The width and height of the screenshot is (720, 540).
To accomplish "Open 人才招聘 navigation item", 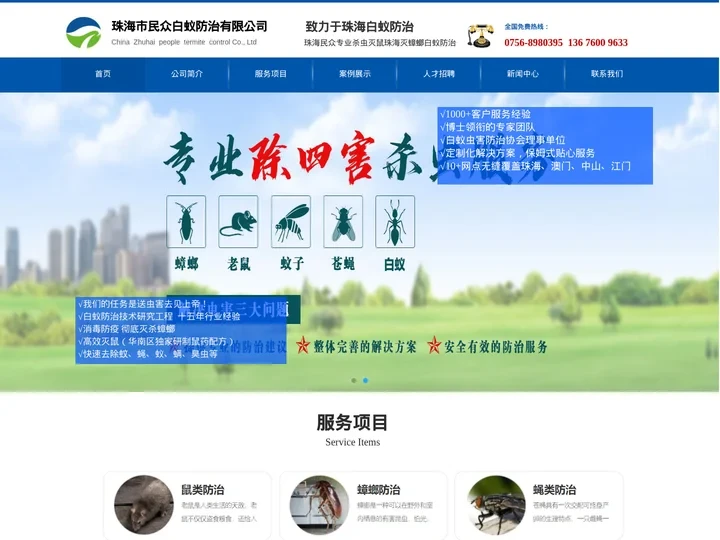I will tap(439, 74).
